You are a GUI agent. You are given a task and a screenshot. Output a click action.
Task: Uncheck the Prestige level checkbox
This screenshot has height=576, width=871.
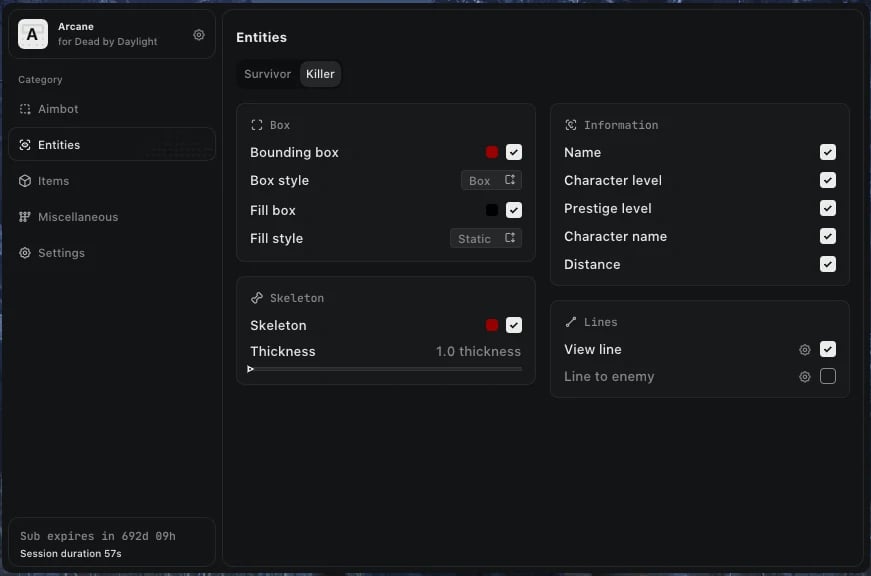coord(828,208)
